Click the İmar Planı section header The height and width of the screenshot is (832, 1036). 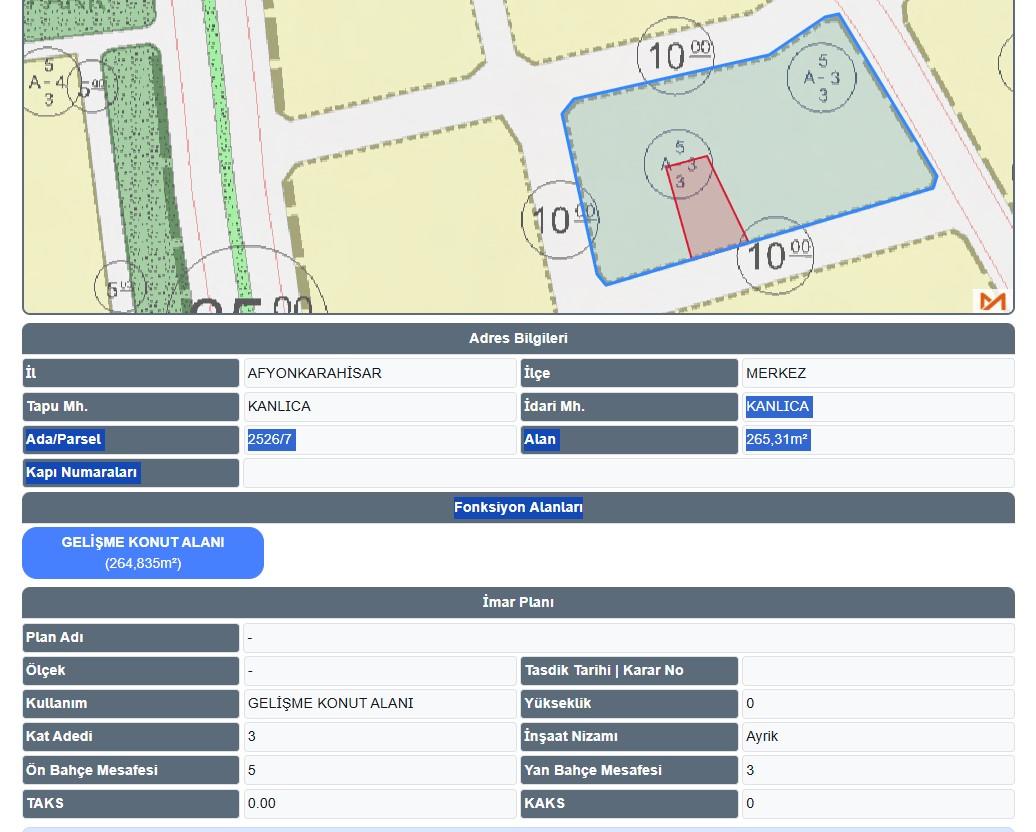pyautogui.click(x=518, y=603)
